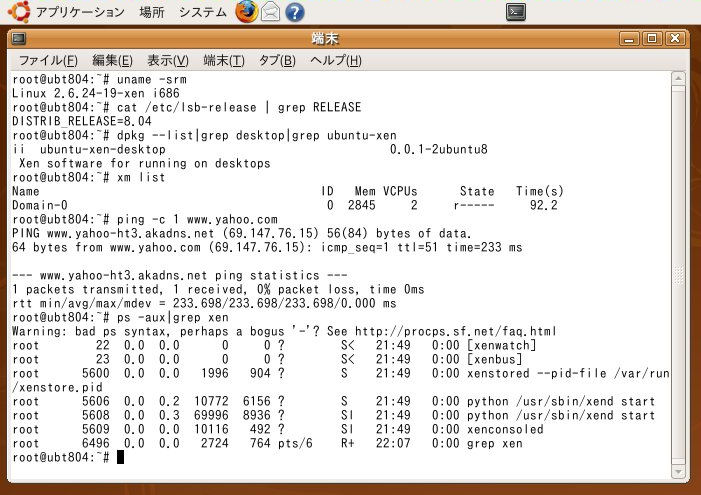Click the '[xenwatch]' process name
This screenshot has width=701, height=495.
pos(502,345)
